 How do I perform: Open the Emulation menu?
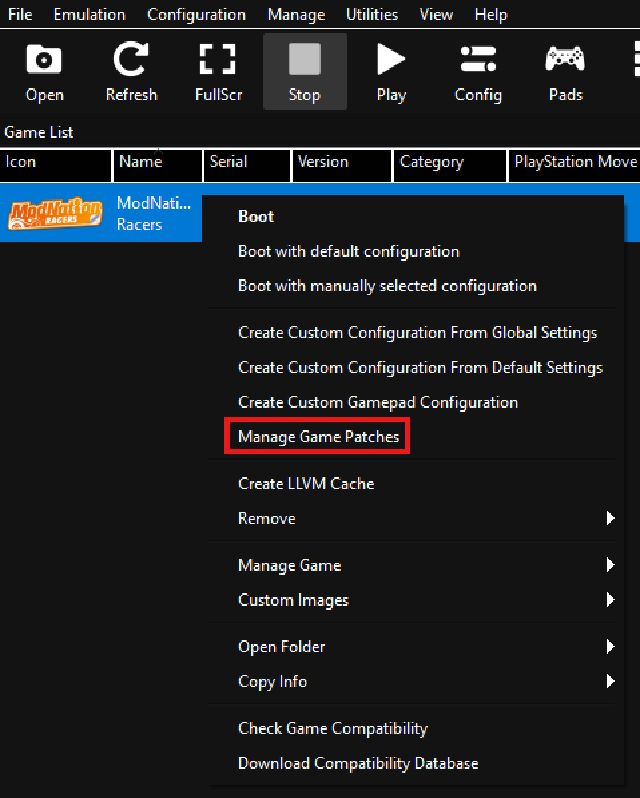tap(89, 15)
